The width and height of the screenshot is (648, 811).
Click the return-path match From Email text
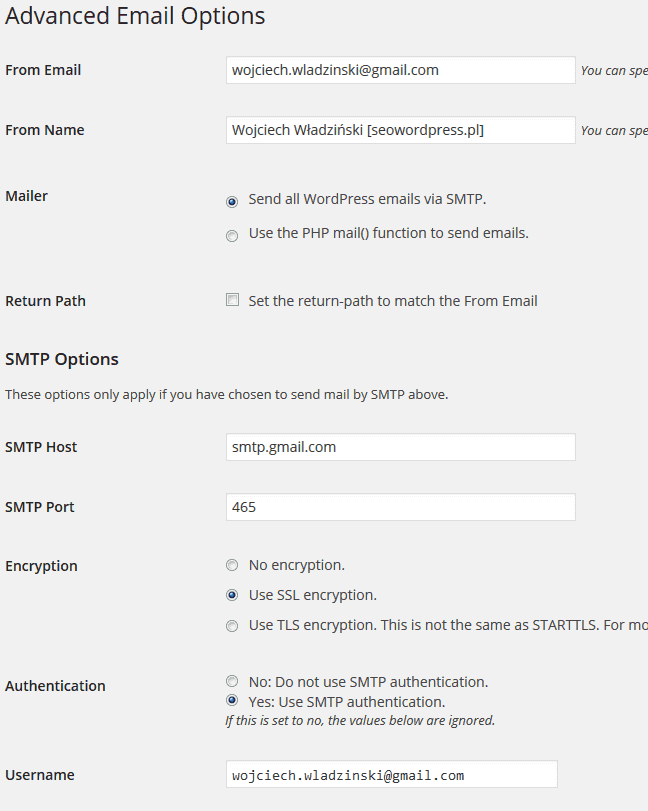pos(393,301)
